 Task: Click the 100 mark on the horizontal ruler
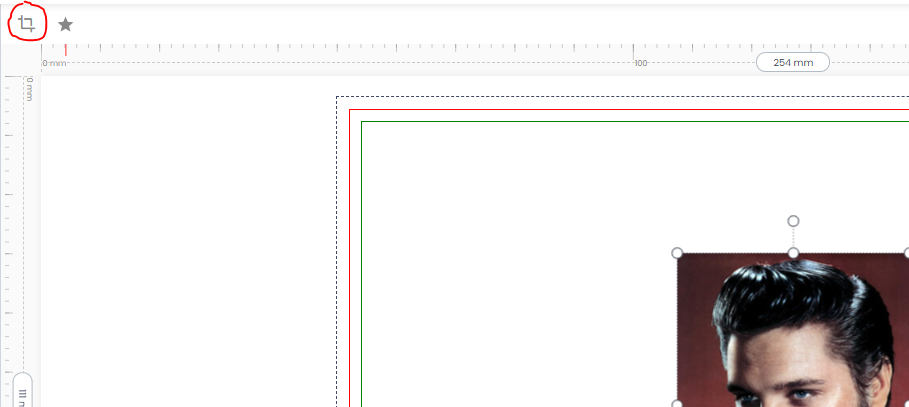point(641,63)
